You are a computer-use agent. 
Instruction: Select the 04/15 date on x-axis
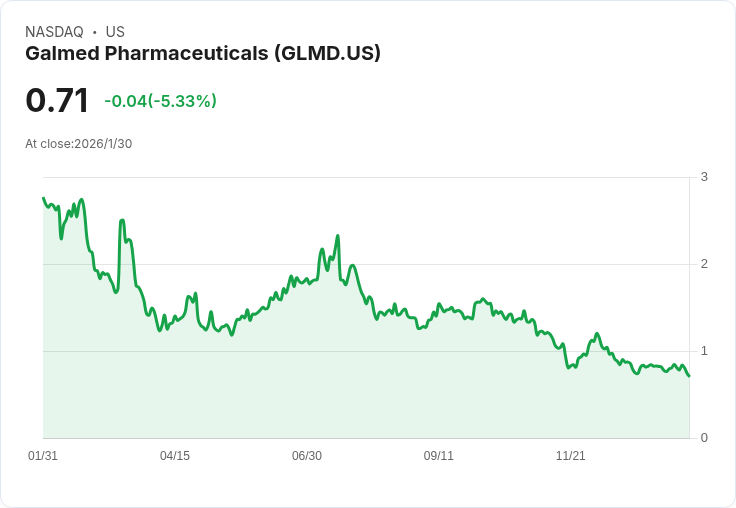coord(175,456)
